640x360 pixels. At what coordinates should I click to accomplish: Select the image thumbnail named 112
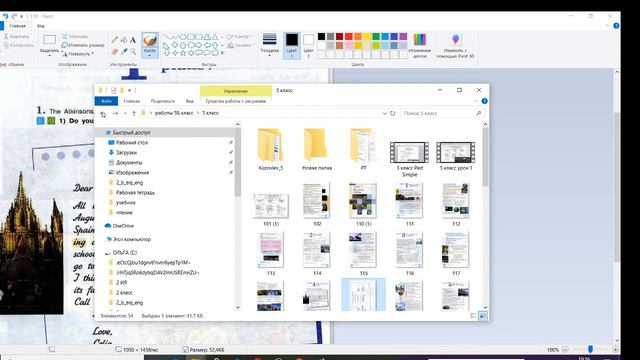coord(456,204)
